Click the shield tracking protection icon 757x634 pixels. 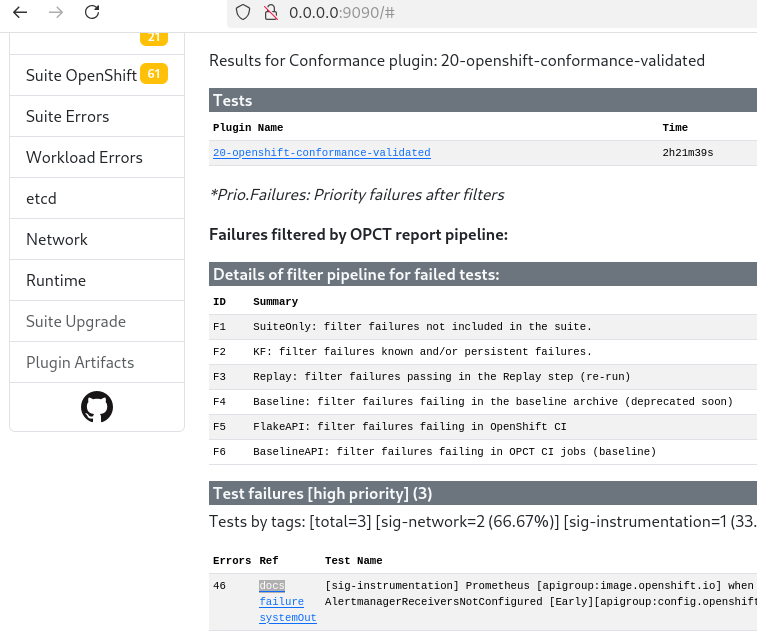click(x=243, y=13)
